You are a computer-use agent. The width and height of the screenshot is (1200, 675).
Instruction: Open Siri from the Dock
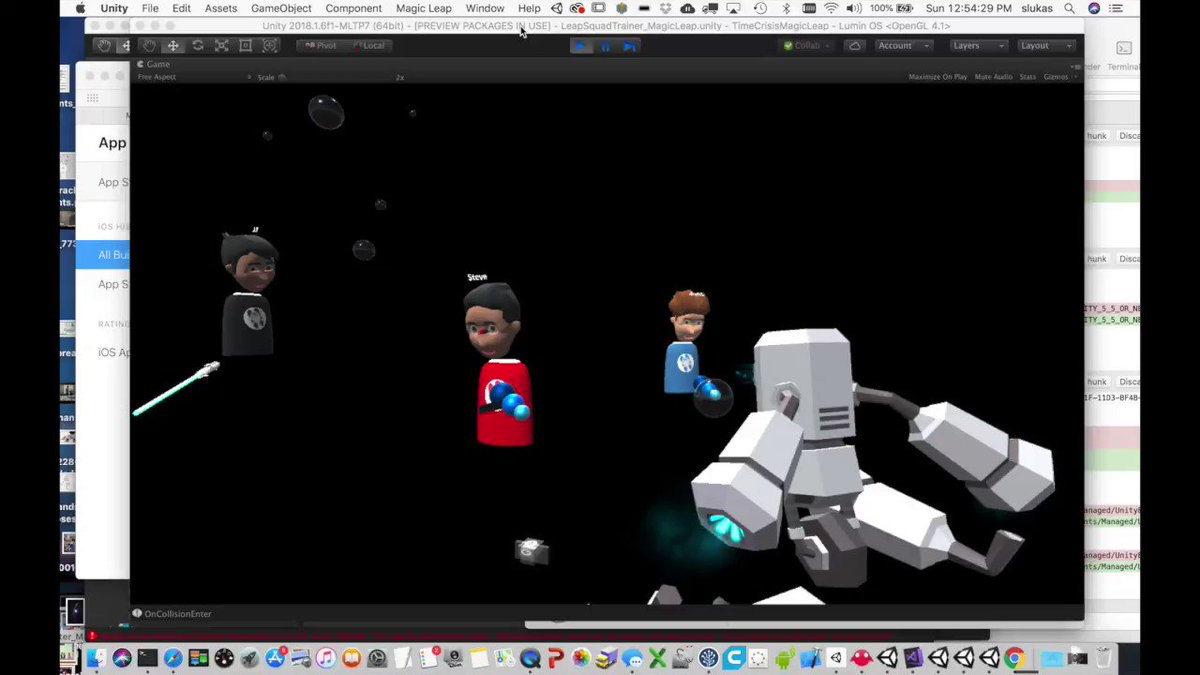[122, 658]
